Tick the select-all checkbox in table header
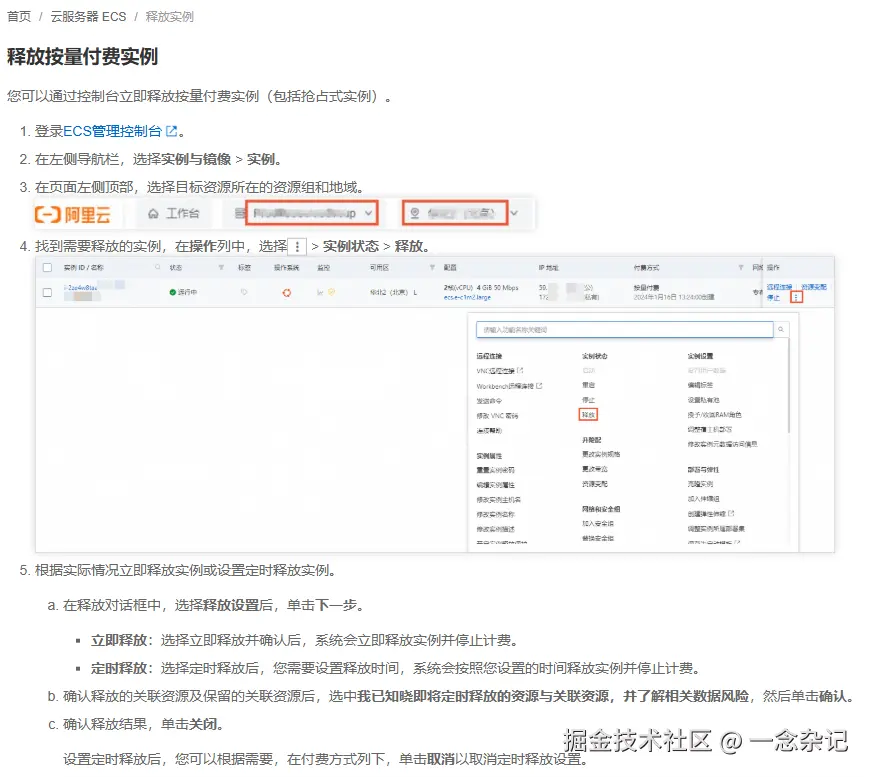The height and width of the screenshot is (777, 871). [47, 268]
